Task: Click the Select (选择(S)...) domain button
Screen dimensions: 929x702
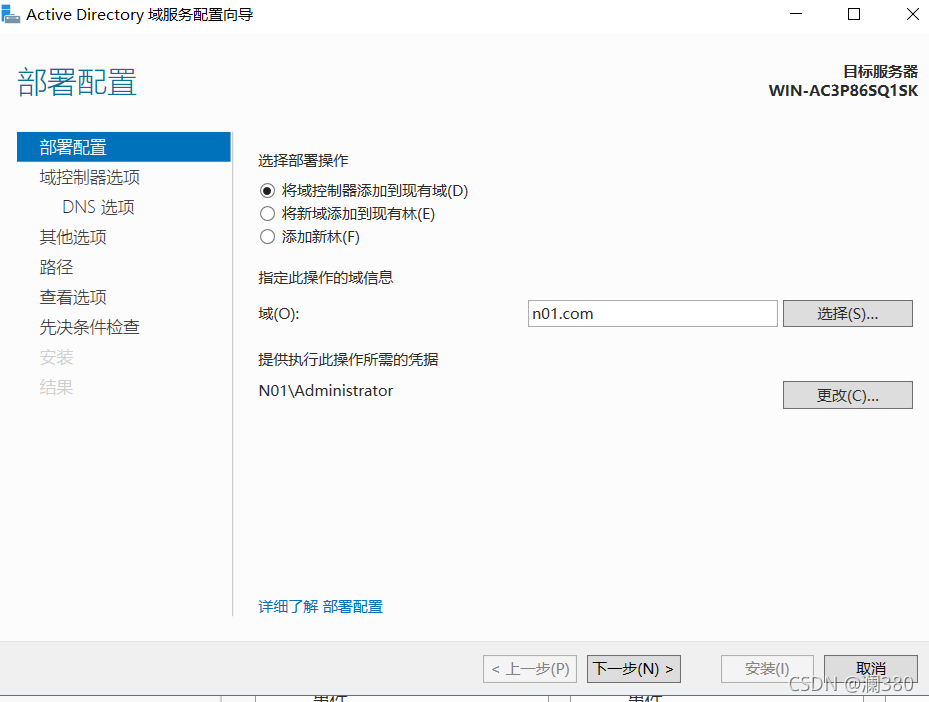Action: click(847, 313)
